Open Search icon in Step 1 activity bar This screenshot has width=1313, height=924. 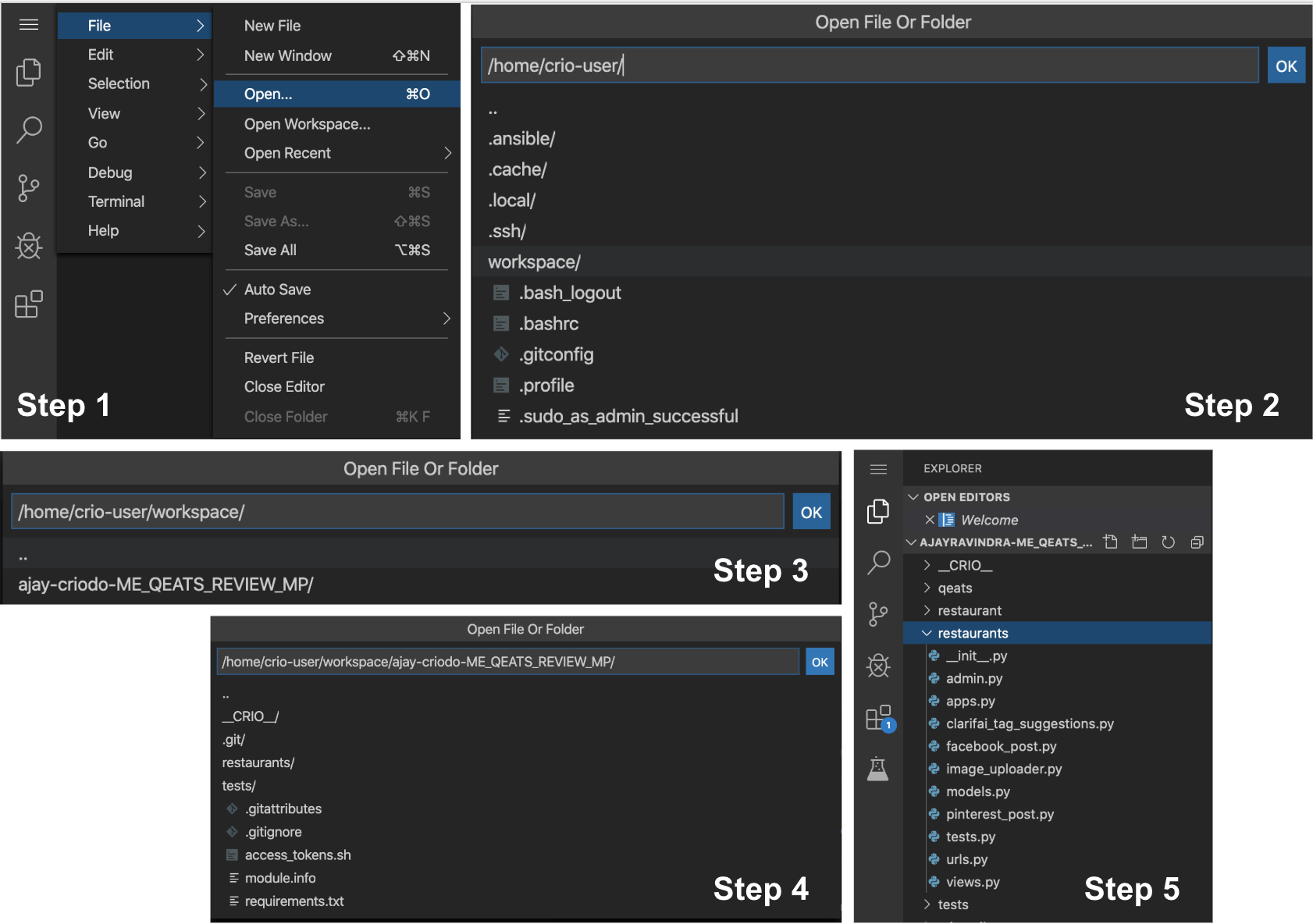pyautogui.click(x=29, y=130)
